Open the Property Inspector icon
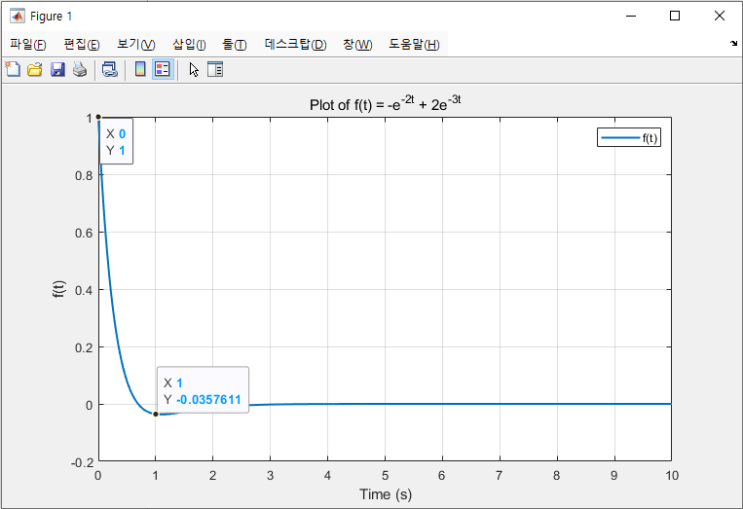The width and height of the screenshot is (743, 509). (x=215, y=70)
